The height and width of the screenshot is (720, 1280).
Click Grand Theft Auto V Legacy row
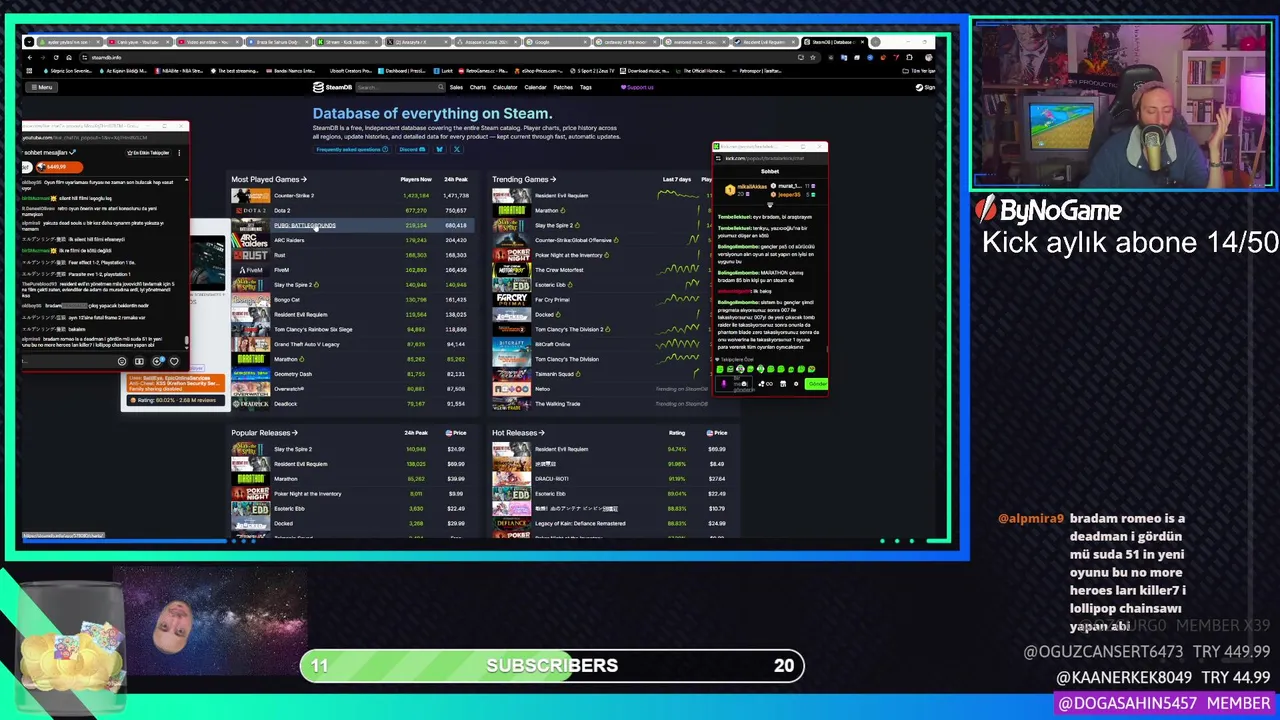[350, 344]
